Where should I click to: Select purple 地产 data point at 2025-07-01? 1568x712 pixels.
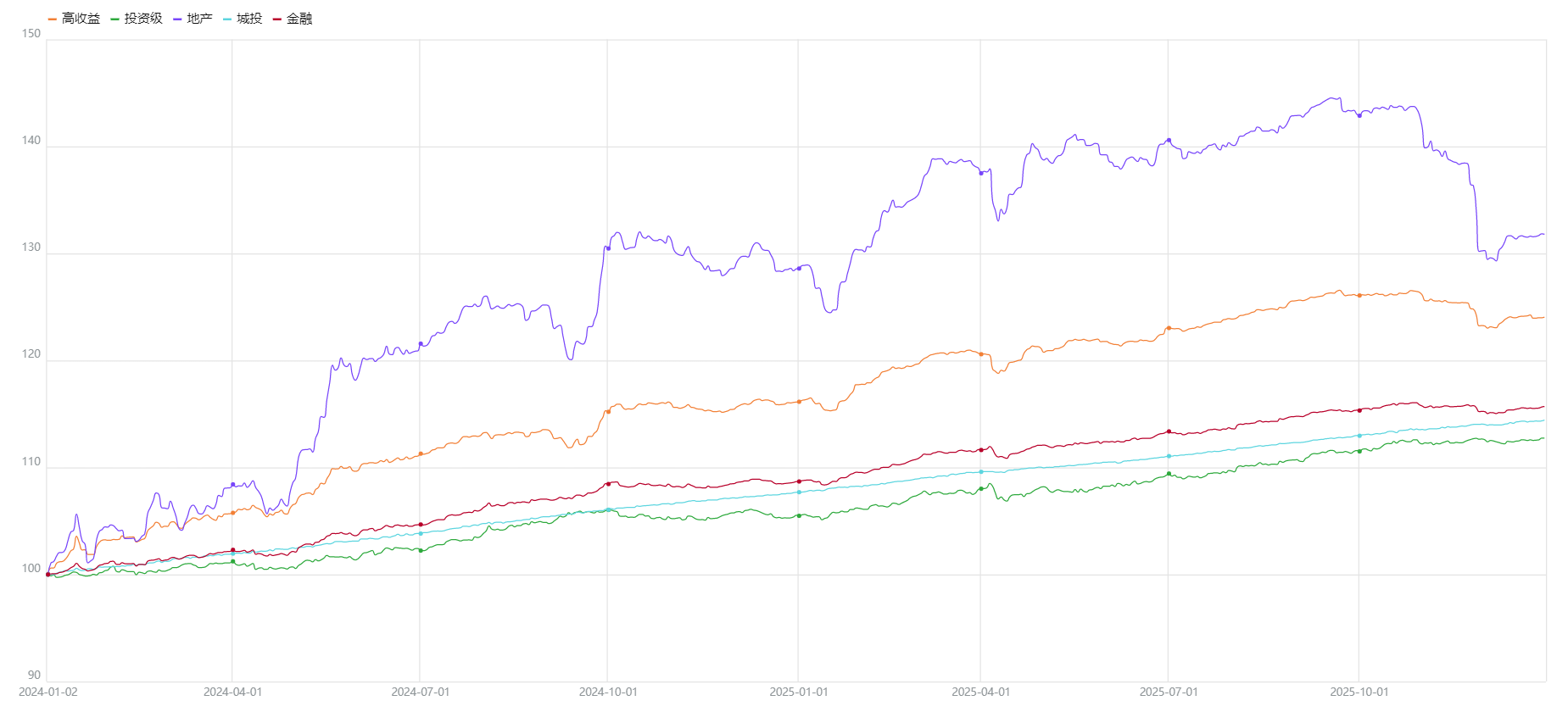coord(1169,141)
